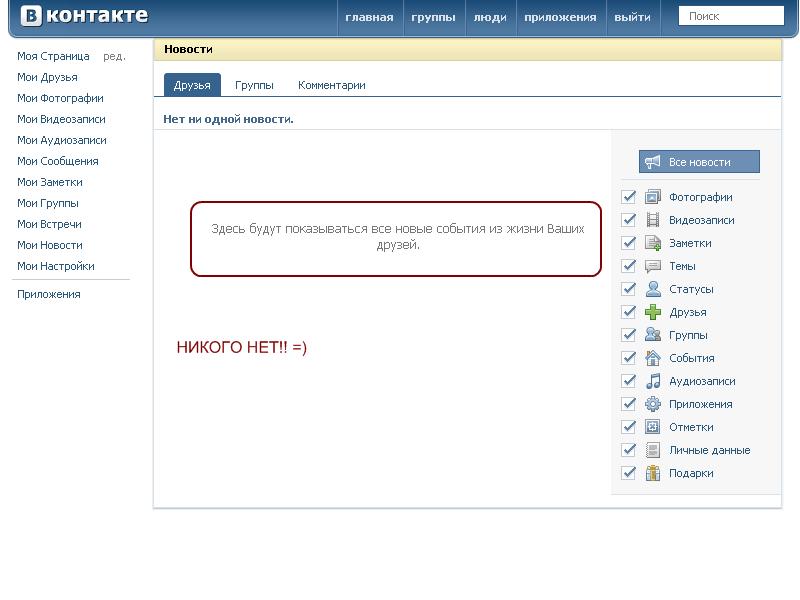
Task: Click the Фотографии filter label
Action: coord(701,197)
